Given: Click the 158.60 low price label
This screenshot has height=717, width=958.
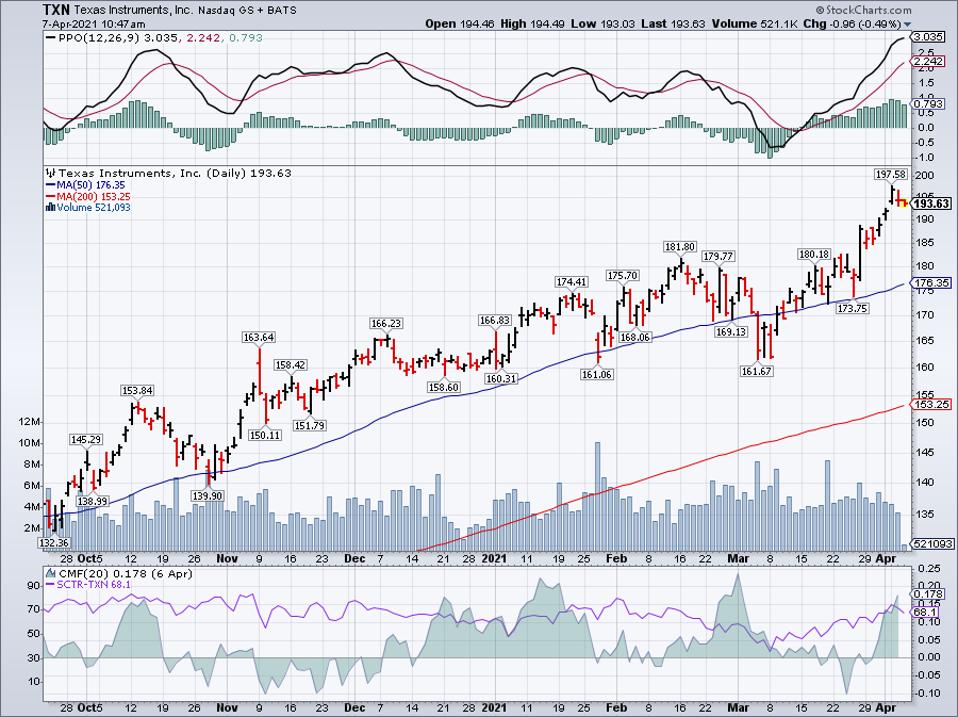Looking at the screenshot, I should [x=443, y=387].
